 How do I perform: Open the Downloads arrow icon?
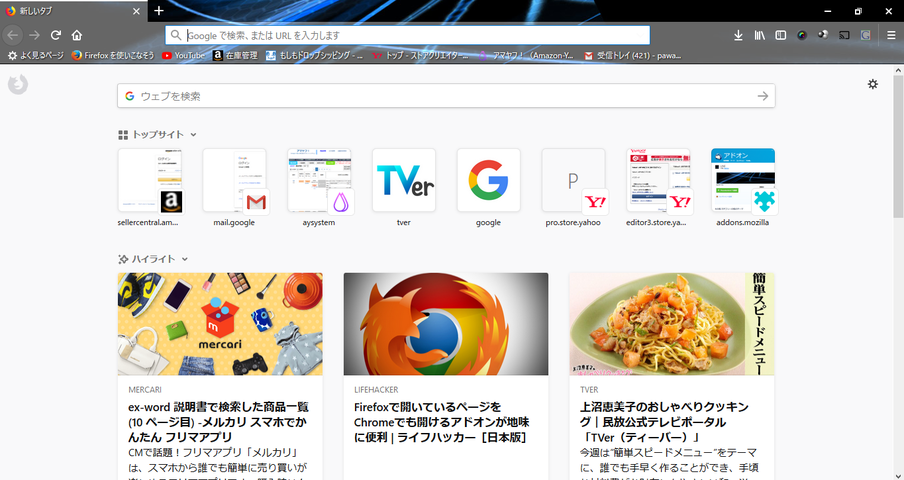pyautogui.click(x=738, y=35)
